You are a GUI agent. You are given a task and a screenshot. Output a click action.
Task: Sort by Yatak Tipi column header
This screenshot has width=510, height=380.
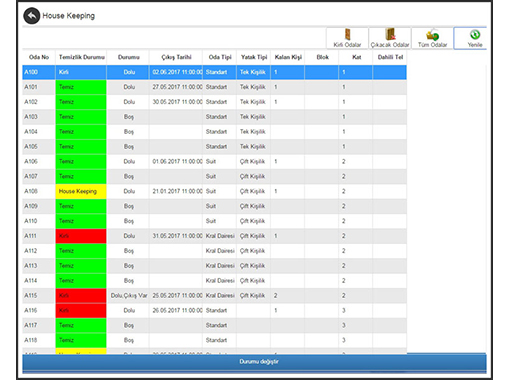[x=254, y=57]
